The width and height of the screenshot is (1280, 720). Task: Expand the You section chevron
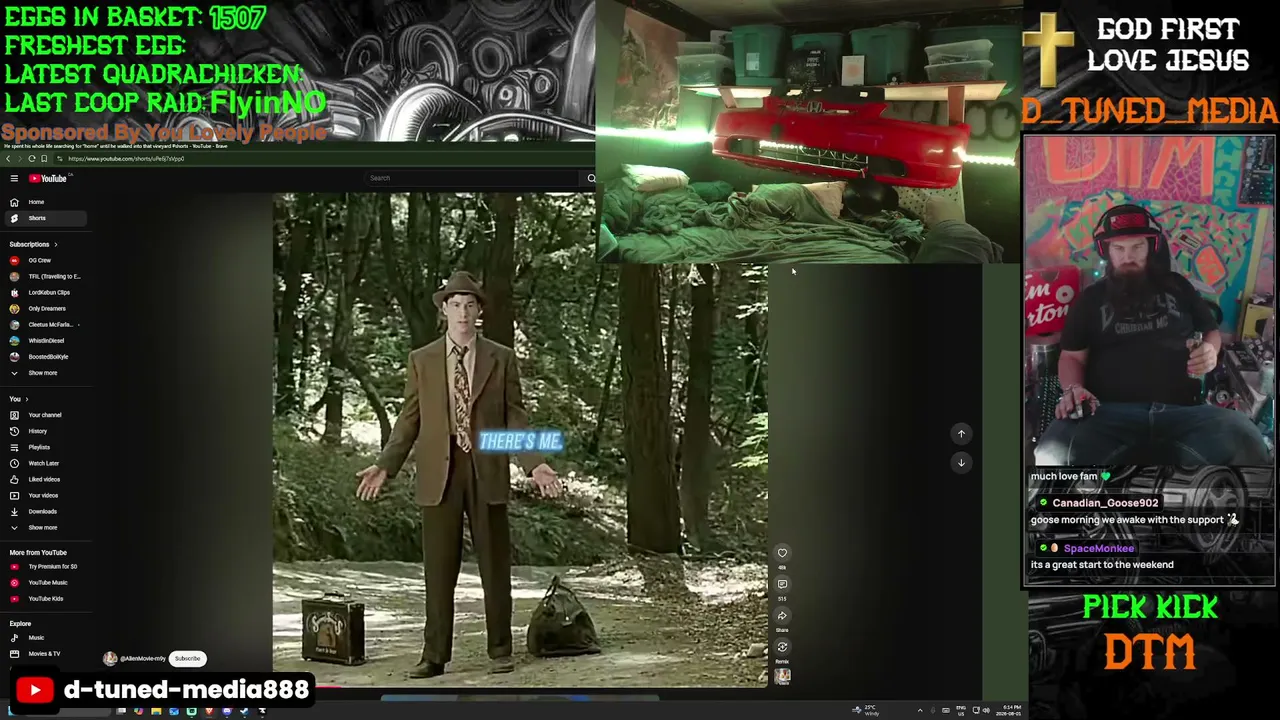26,399
